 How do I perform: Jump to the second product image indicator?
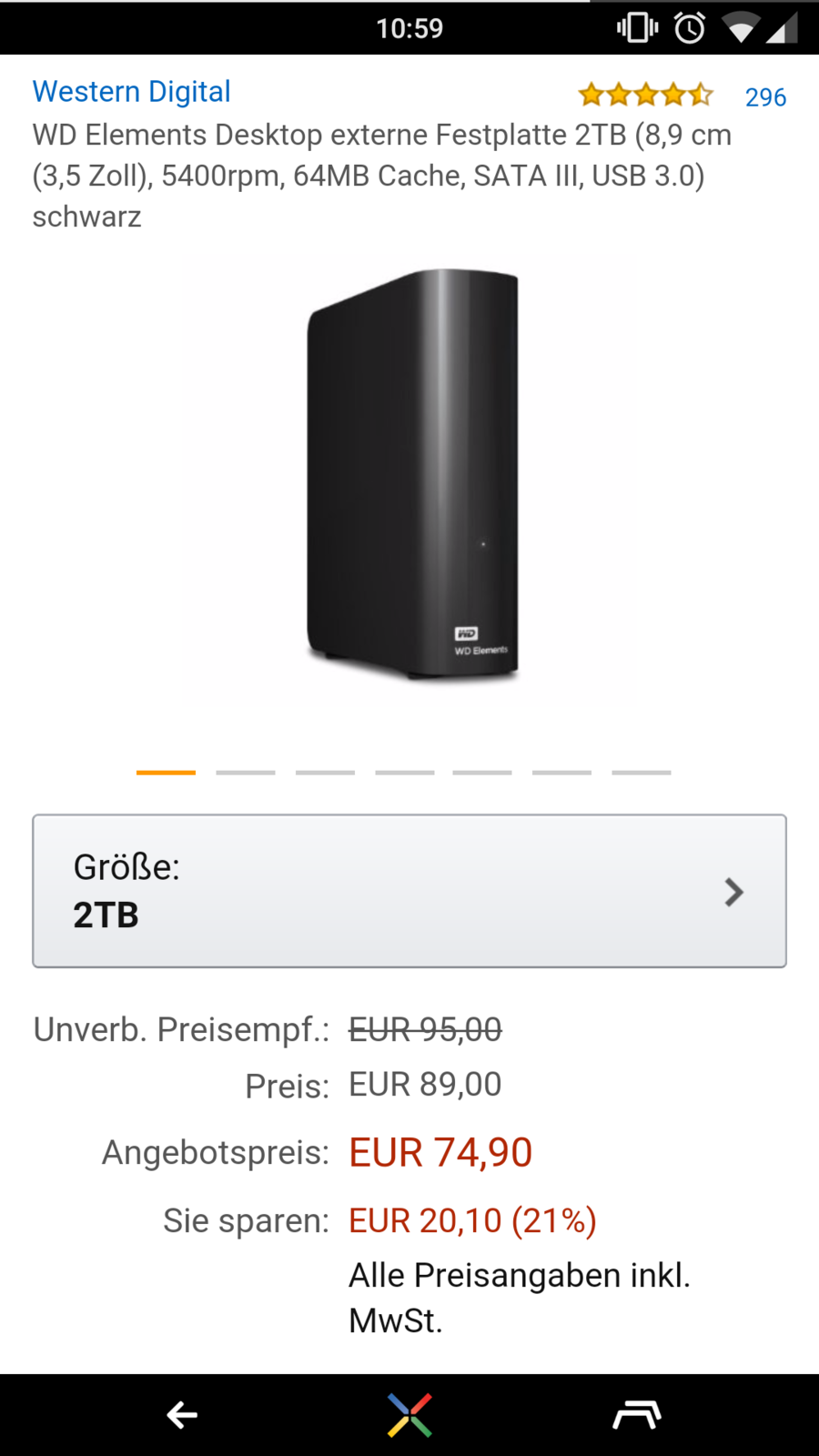[x=246, y=772]
